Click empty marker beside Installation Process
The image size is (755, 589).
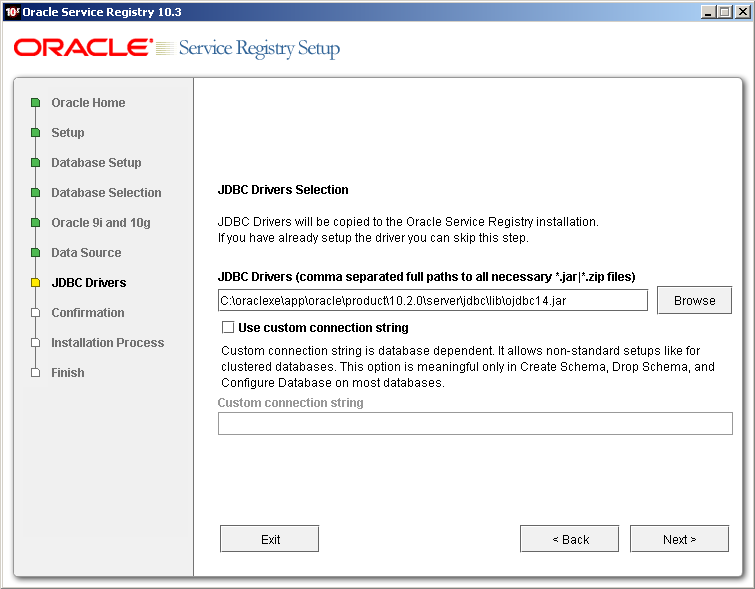pos(35,342)
